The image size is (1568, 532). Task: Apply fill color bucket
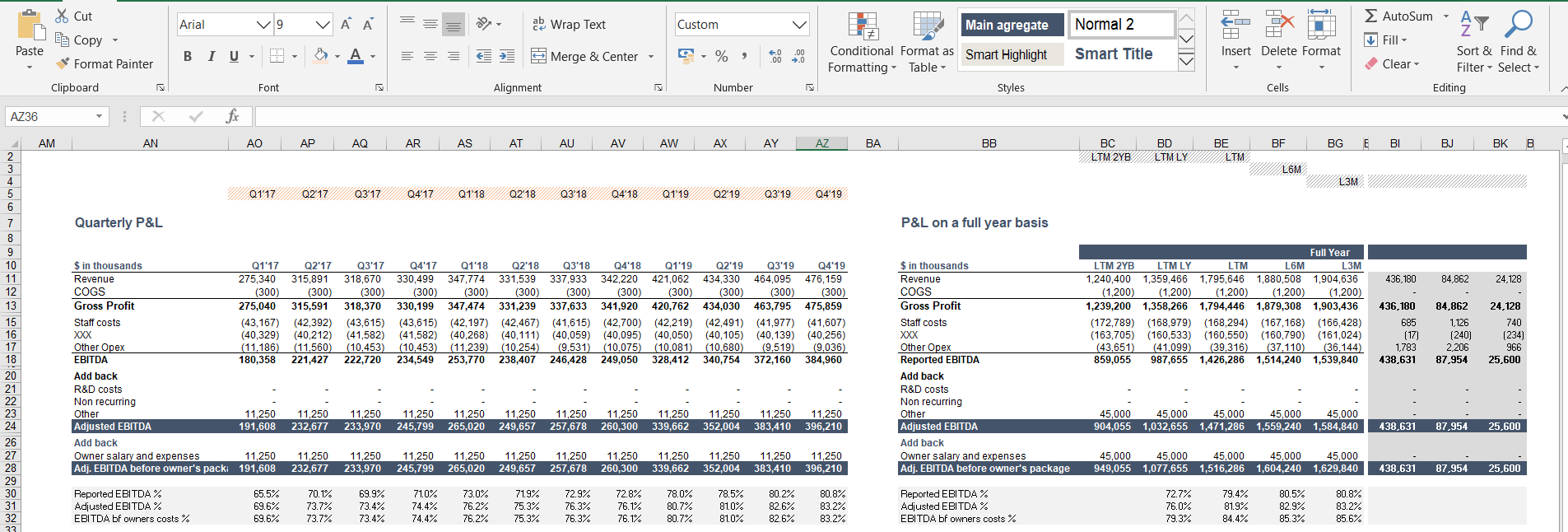tap(321, 56)
